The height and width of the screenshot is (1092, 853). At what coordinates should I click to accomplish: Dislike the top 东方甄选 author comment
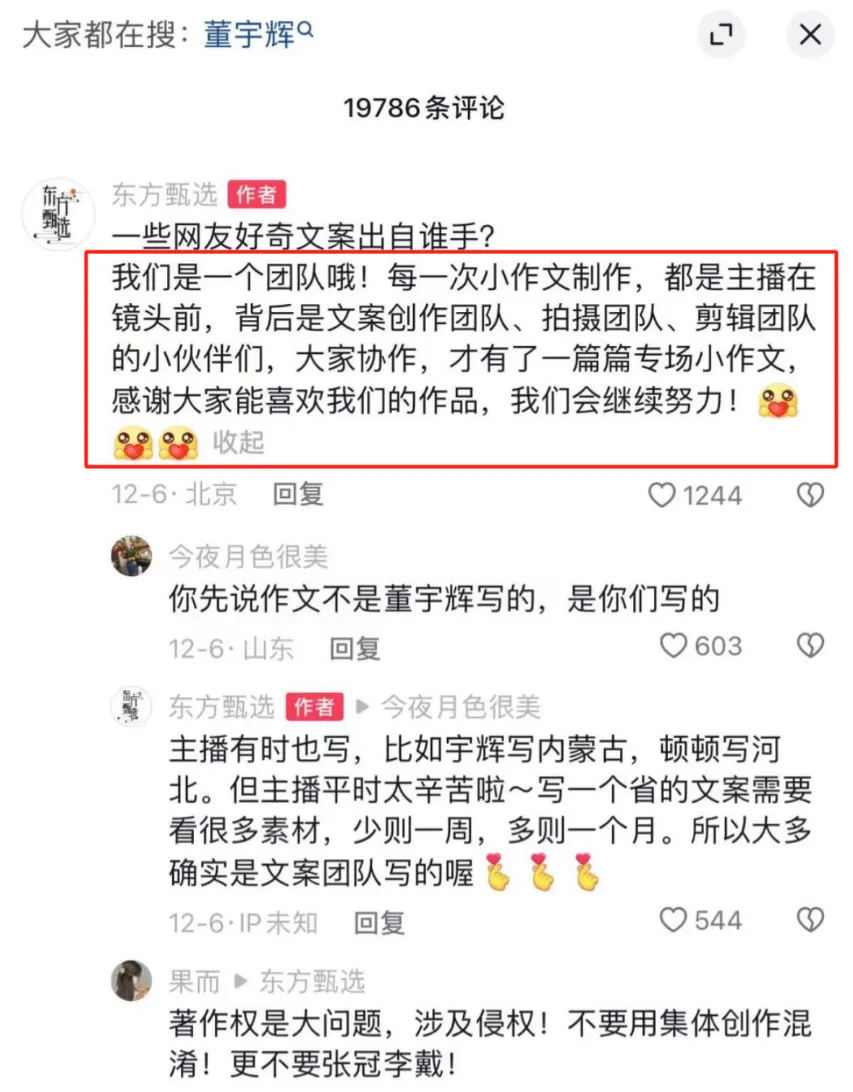point(811,495)
